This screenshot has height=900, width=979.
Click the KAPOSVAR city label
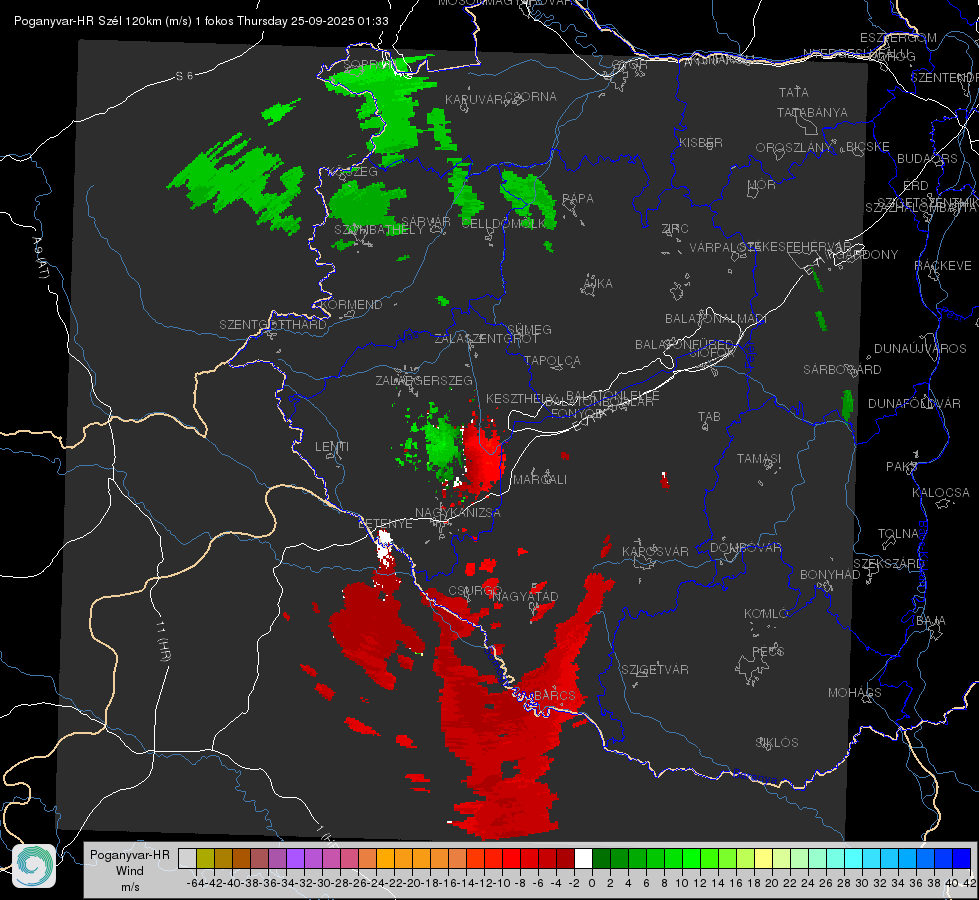655,551
